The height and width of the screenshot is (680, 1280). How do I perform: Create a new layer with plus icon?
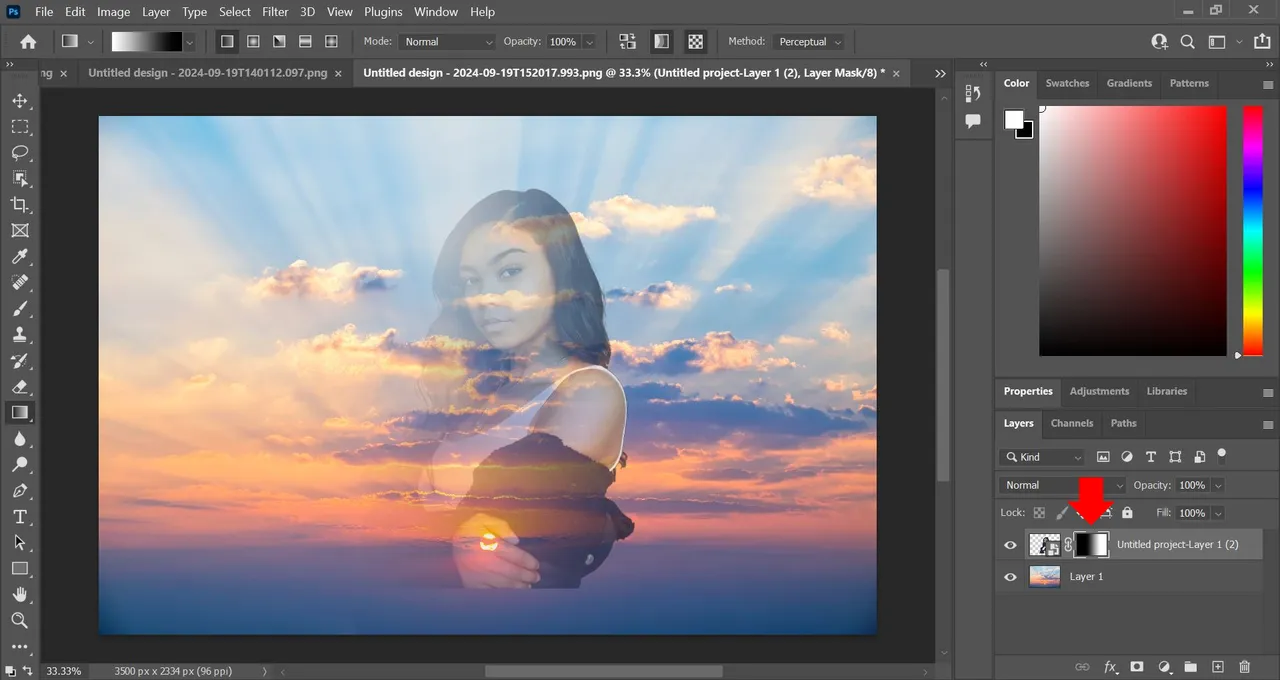tap(1217, 666)
